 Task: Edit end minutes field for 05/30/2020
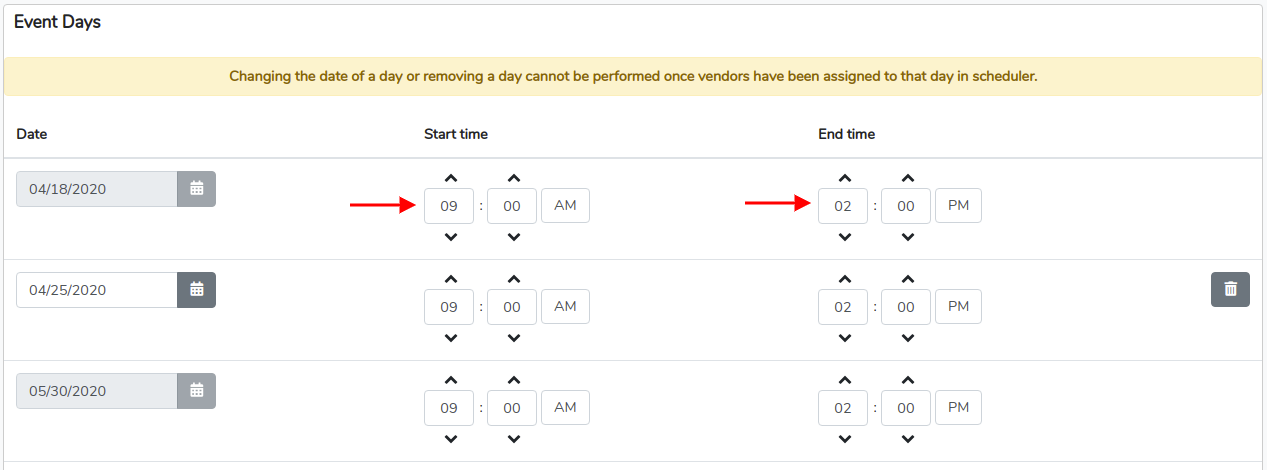point(906,409)
